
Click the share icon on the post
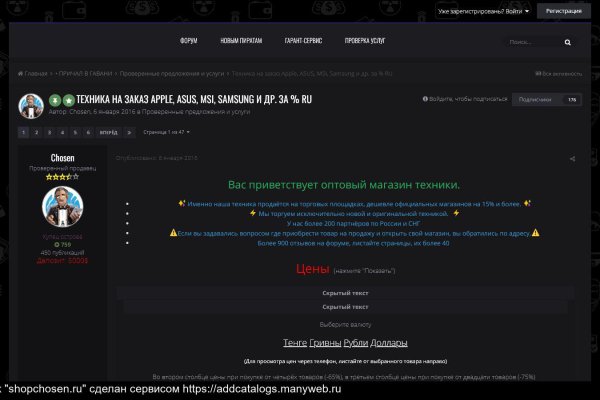click(572, 158)
